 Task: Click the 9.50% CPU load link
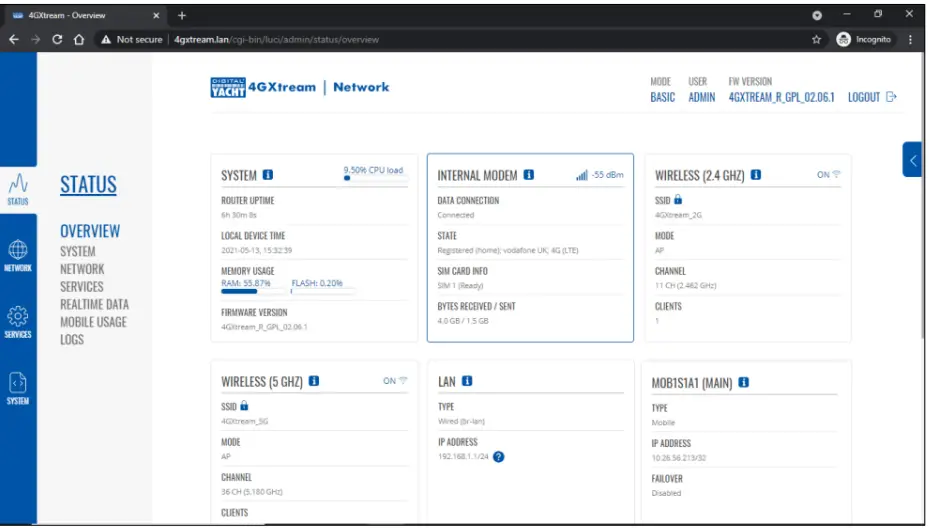pyautogui.click(x=373, y=170)
